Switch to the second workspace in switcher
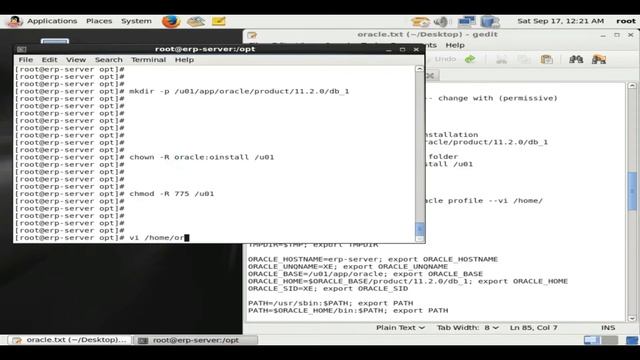This screenshot has width=640, height=360. (610, 340)
